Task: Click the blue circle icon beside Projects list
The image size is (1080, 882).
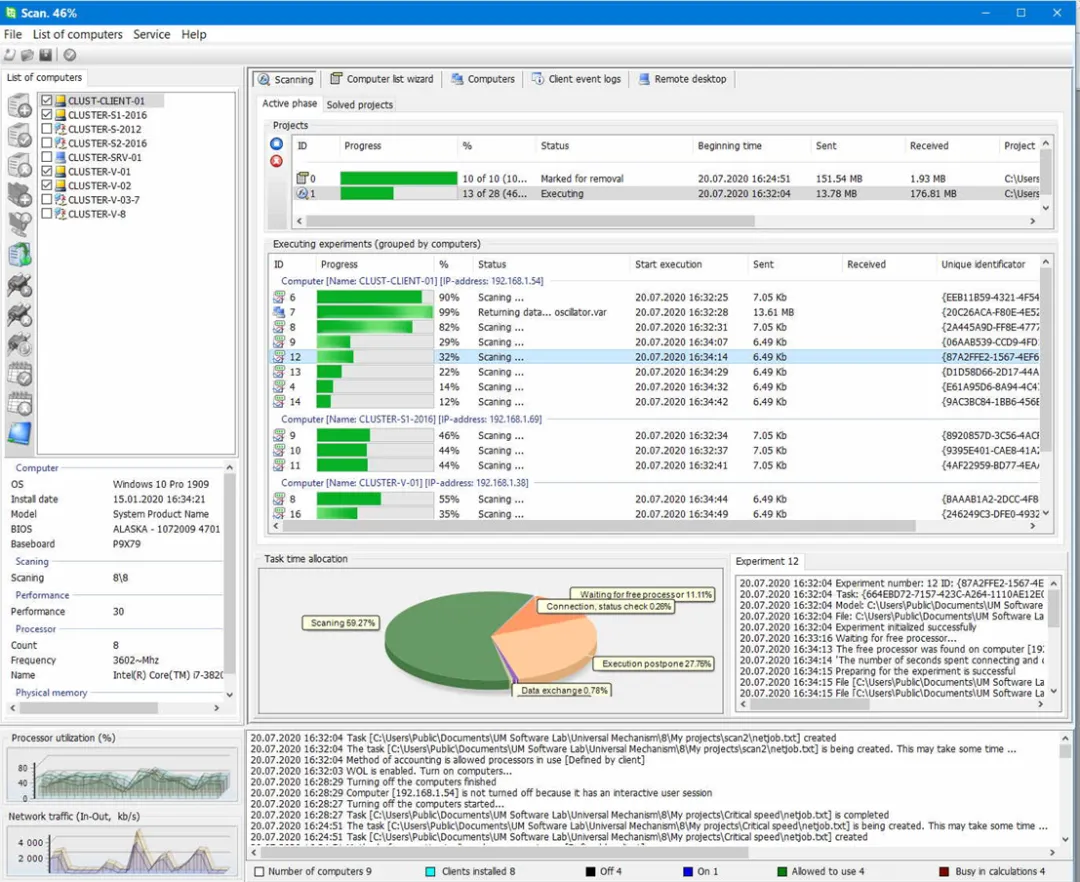Action: (277, 144)
